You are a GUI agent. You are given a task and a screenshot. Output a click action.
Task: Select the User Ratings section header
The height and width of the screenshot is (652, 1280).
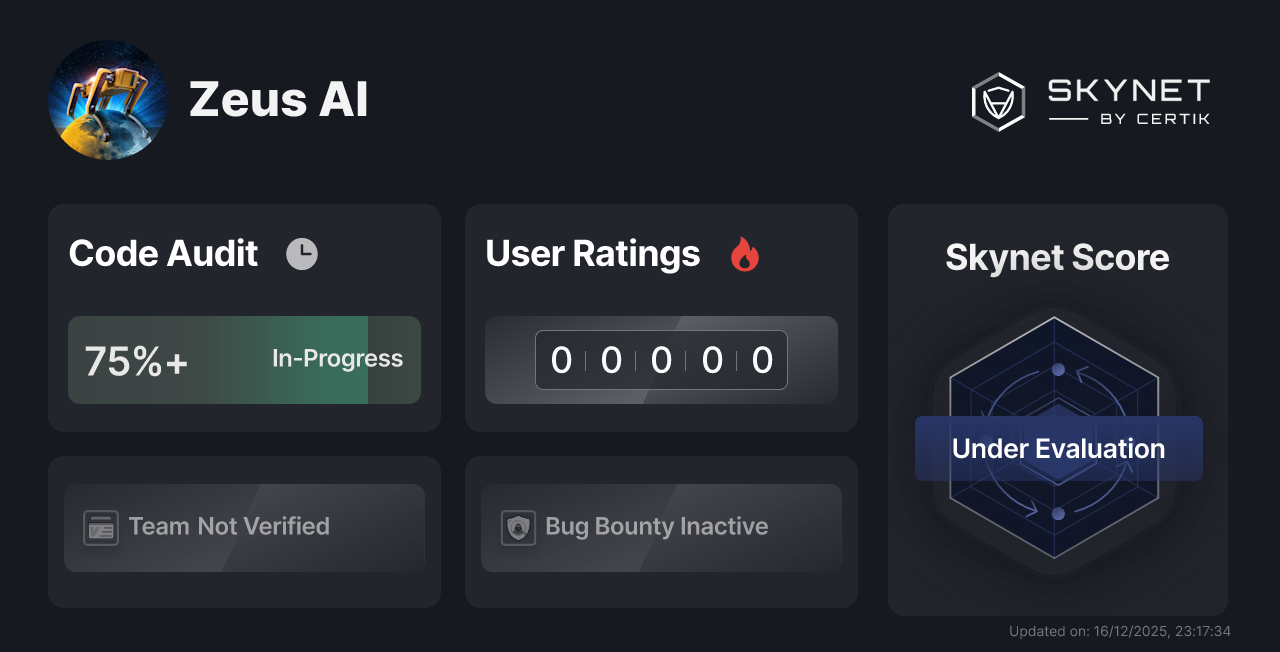pyautogui.click(x=592, y=254)
